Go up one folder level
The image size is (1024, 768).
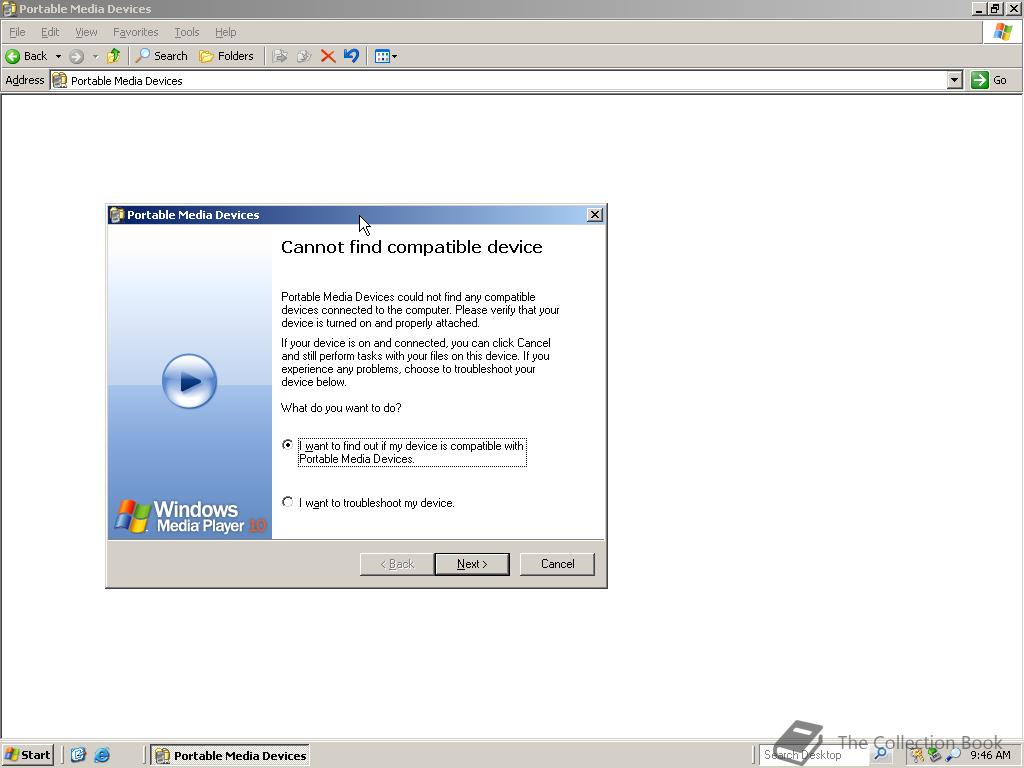tap(114, 56)
